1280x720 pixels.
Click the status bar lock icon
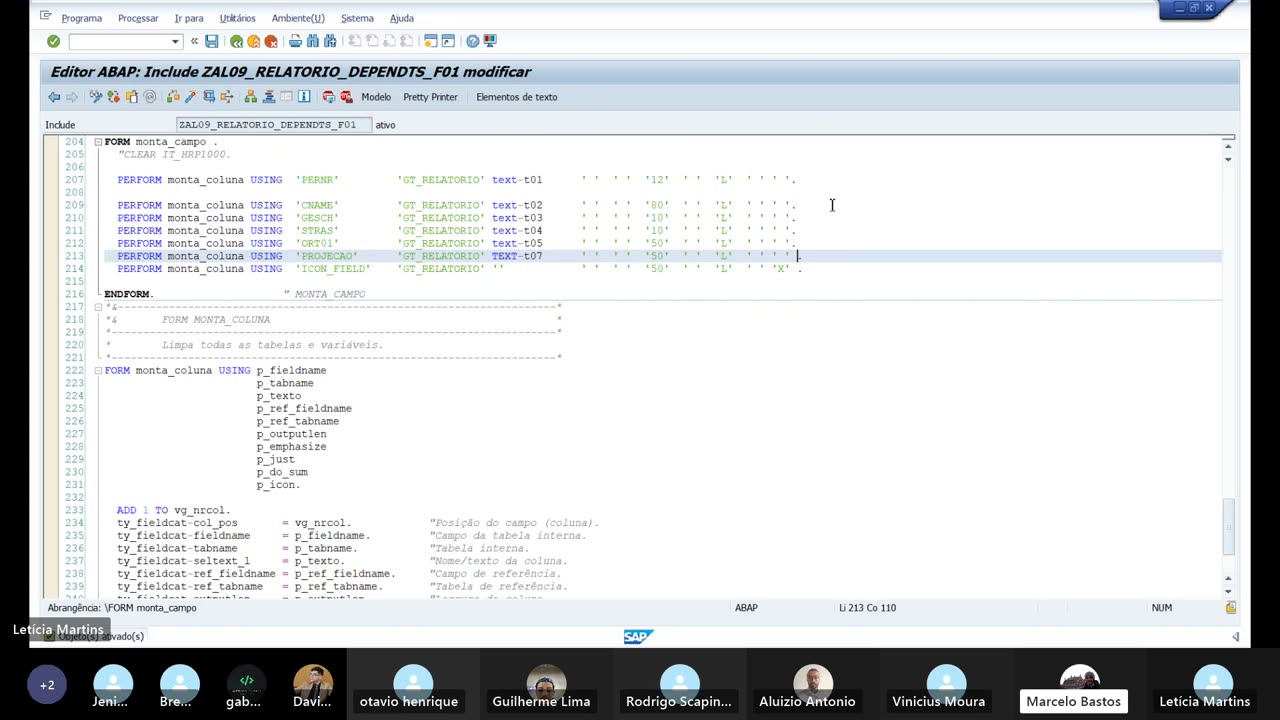pyautogui.click(x=1231, y=608)
